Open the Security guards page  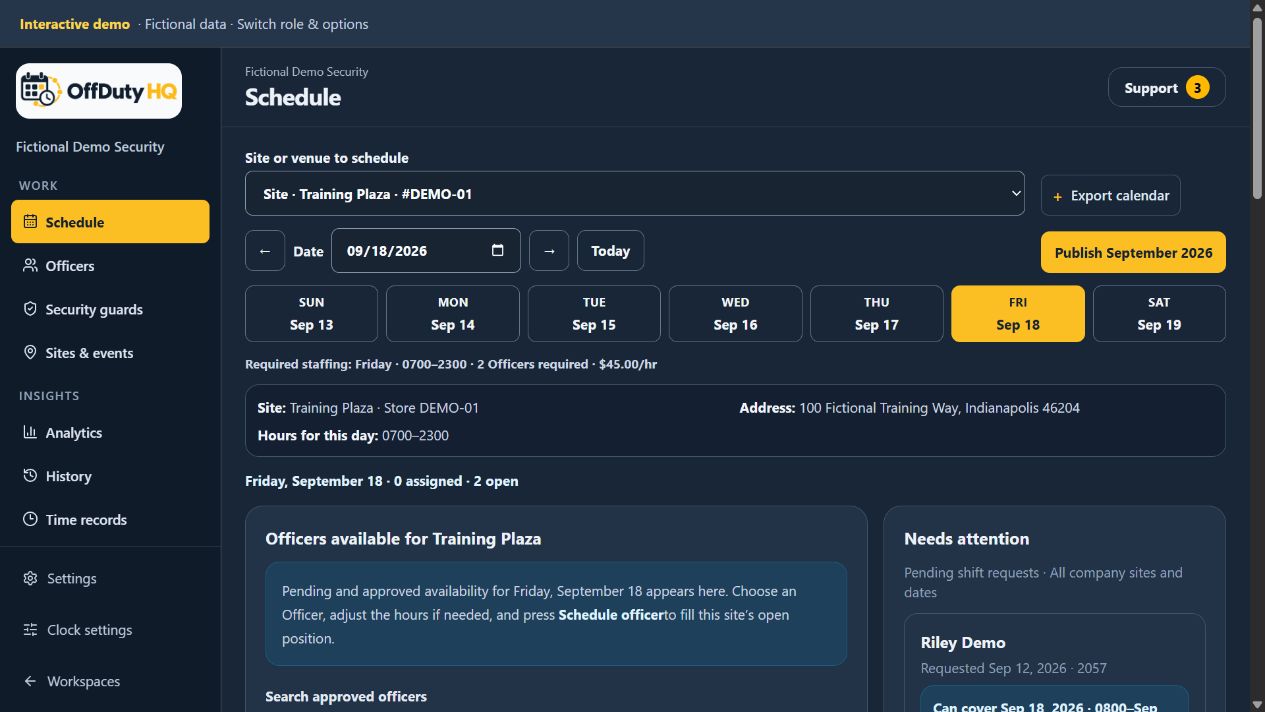click(x=110, y=309)
